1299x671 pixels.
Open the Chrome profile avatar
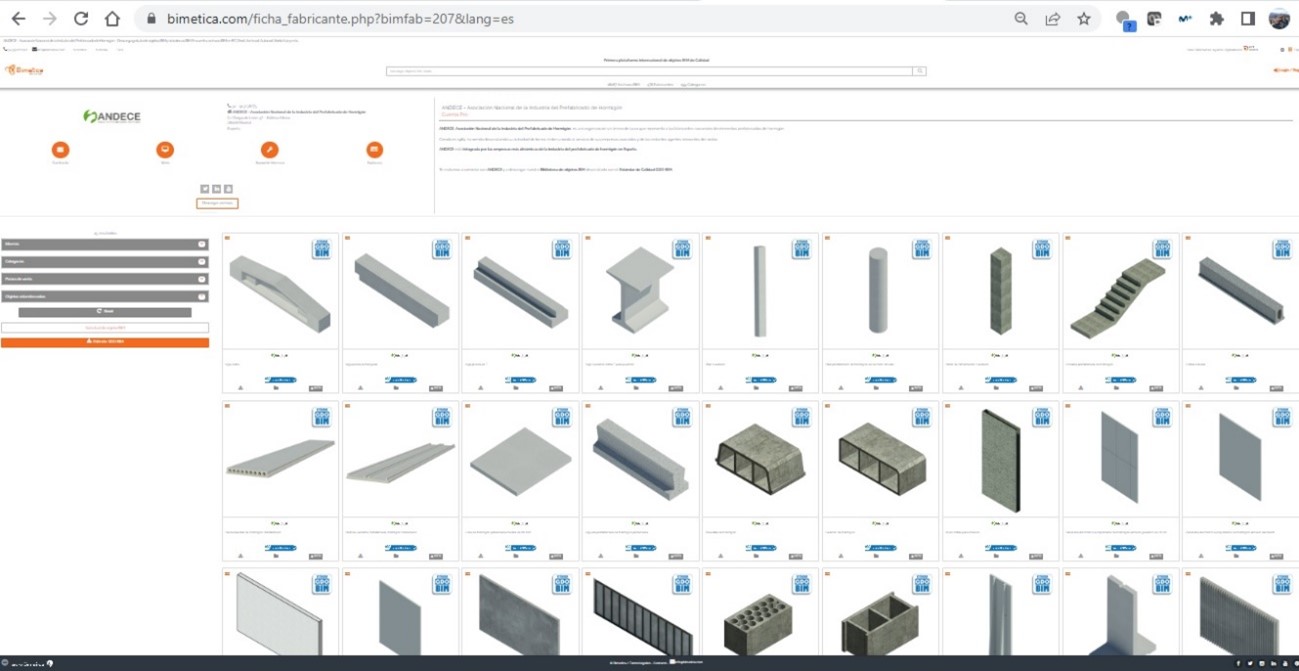1279,18
